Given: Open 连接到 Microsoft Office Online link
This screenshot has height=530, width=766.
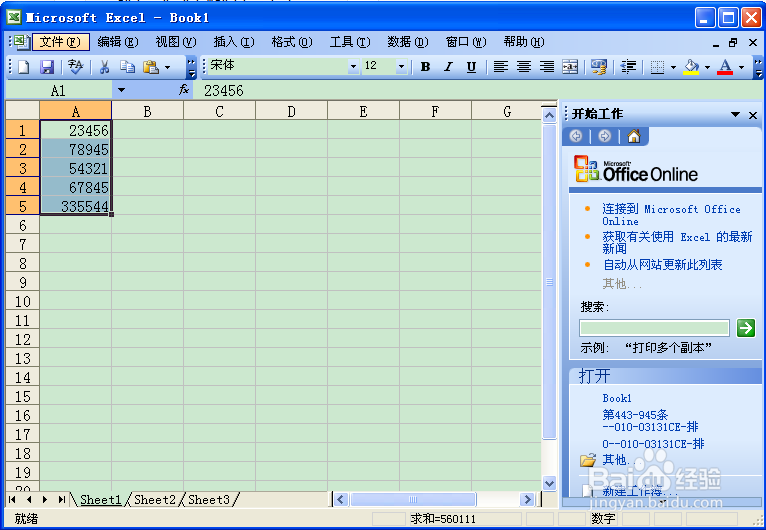Looking at the screenshot, I should tap(671, 215).
